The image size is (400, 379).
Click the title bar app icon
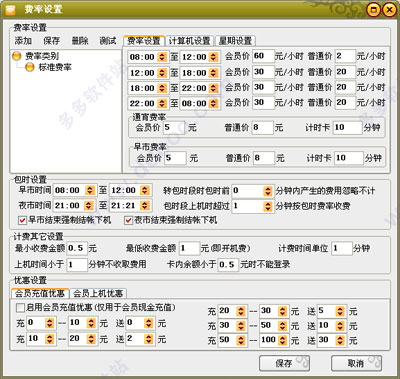(x=10, y=9)
